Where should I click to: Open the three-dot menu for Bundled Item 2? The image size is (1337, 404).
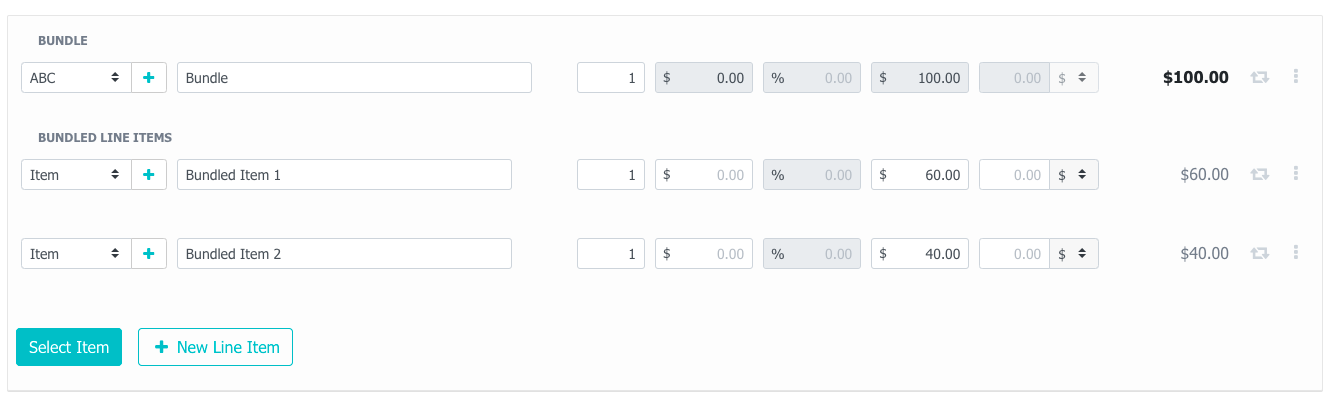[1296, 252]
